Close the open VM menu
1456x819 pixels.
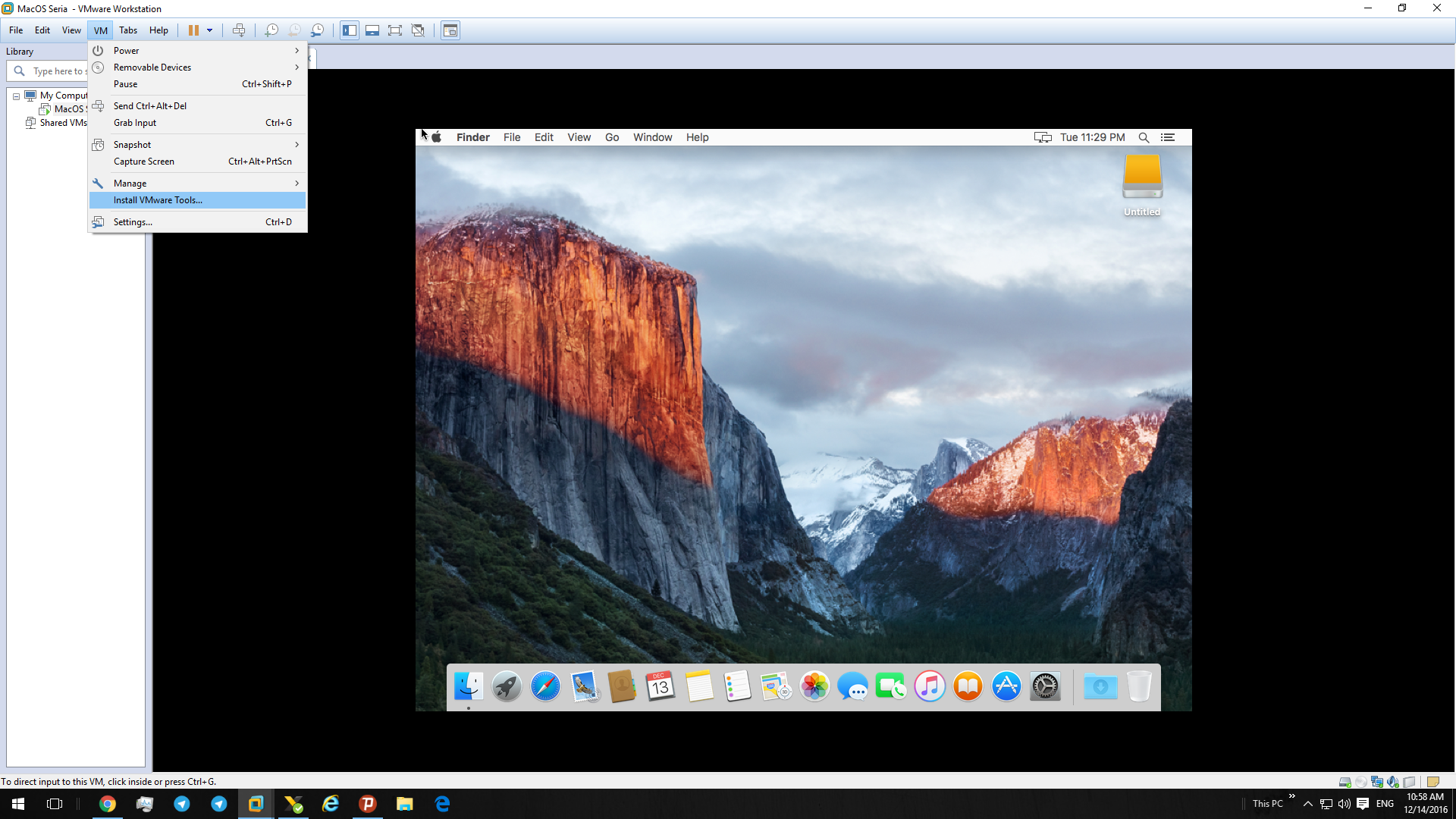(101, 30)
